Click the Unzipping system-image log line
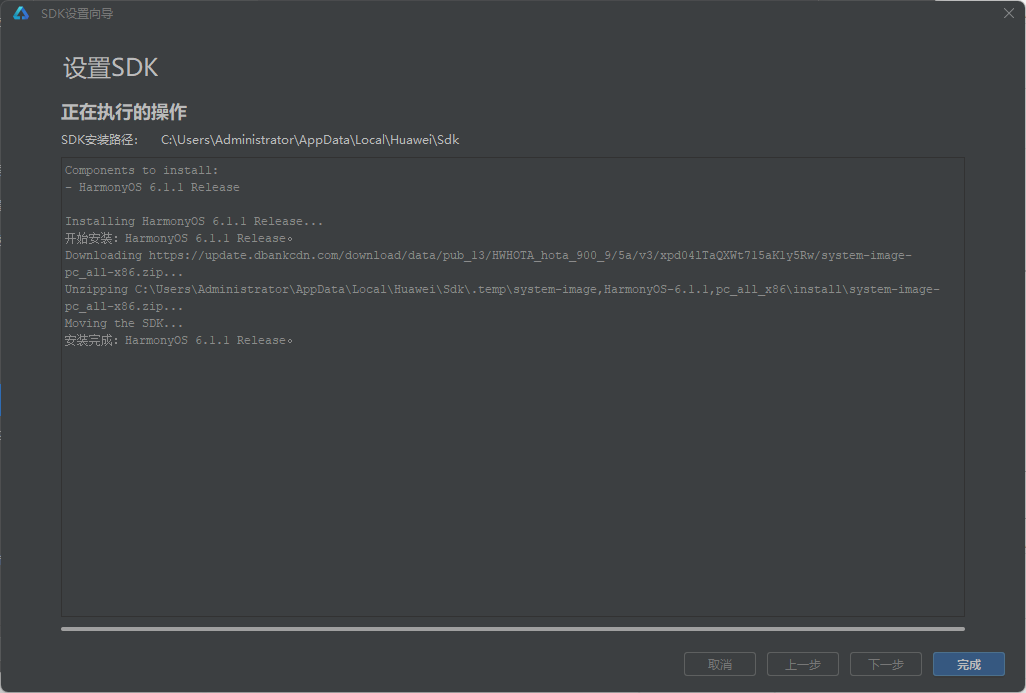 (x=502, y=298)
